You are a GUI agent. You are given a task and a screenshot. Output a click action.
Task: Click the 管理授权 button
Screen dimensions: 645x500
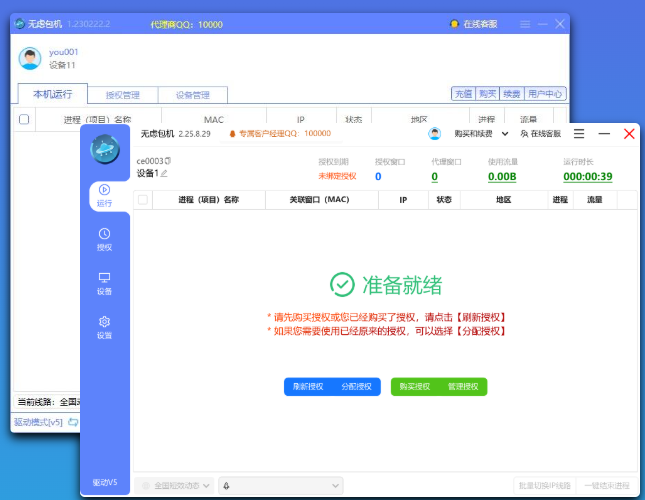pyautogui.click(x=463, y=387)
